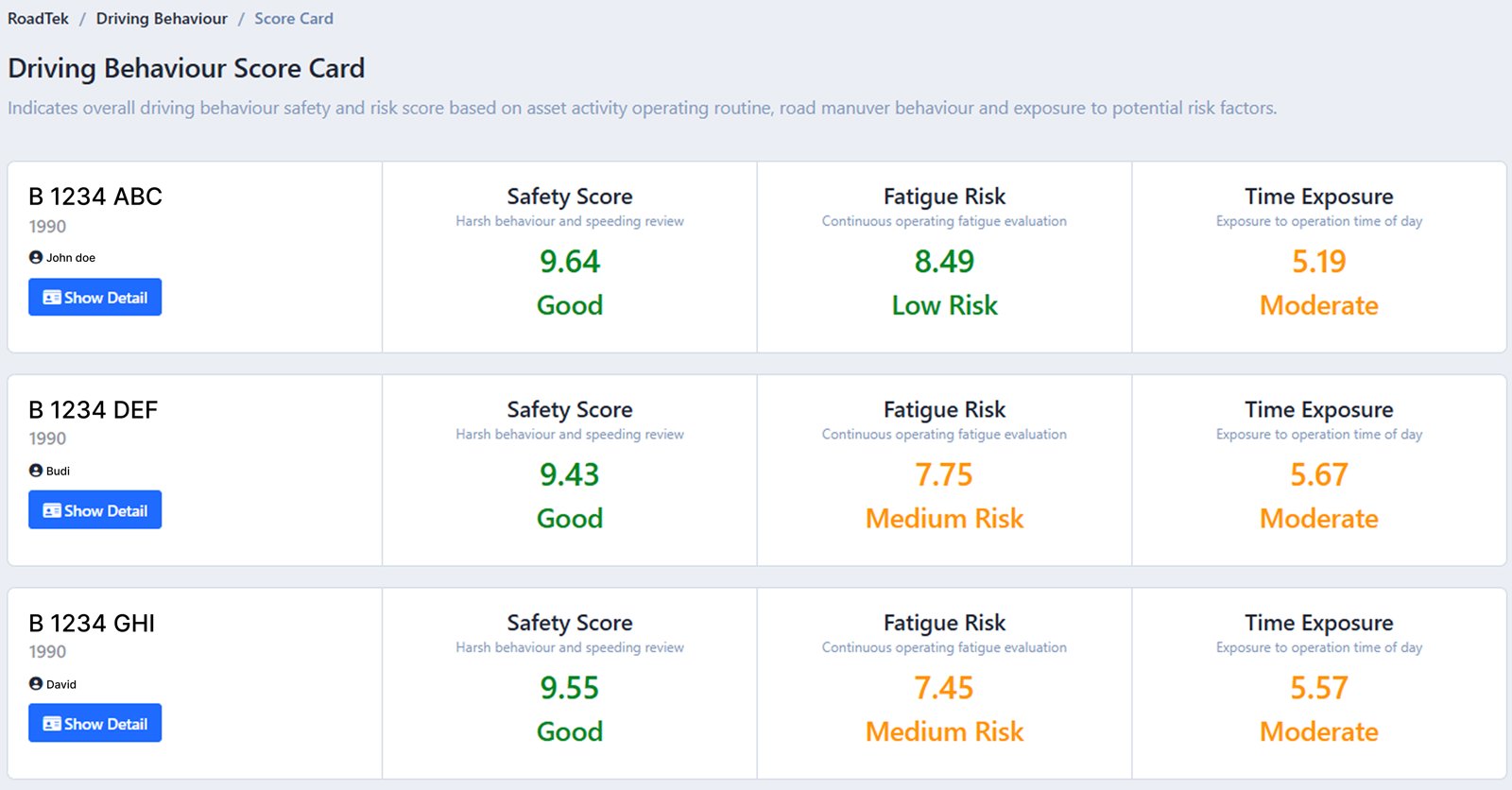Show Detail for vehicle B 1234 ABC
The height and width of the screenshot is (790, 1512).
[94, 298]
